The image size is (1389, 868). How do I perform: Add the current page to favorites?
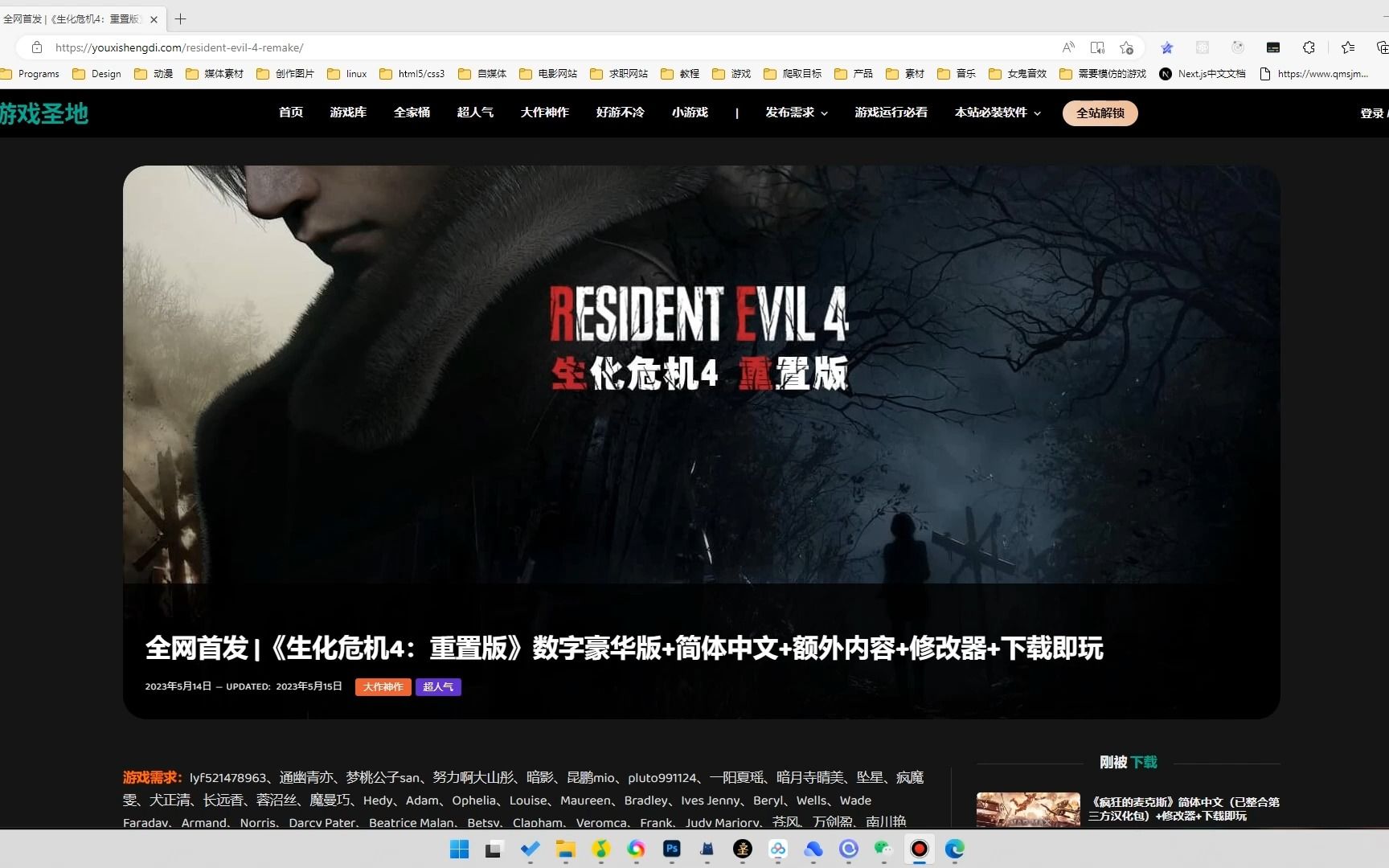(x=1125, y=47)
